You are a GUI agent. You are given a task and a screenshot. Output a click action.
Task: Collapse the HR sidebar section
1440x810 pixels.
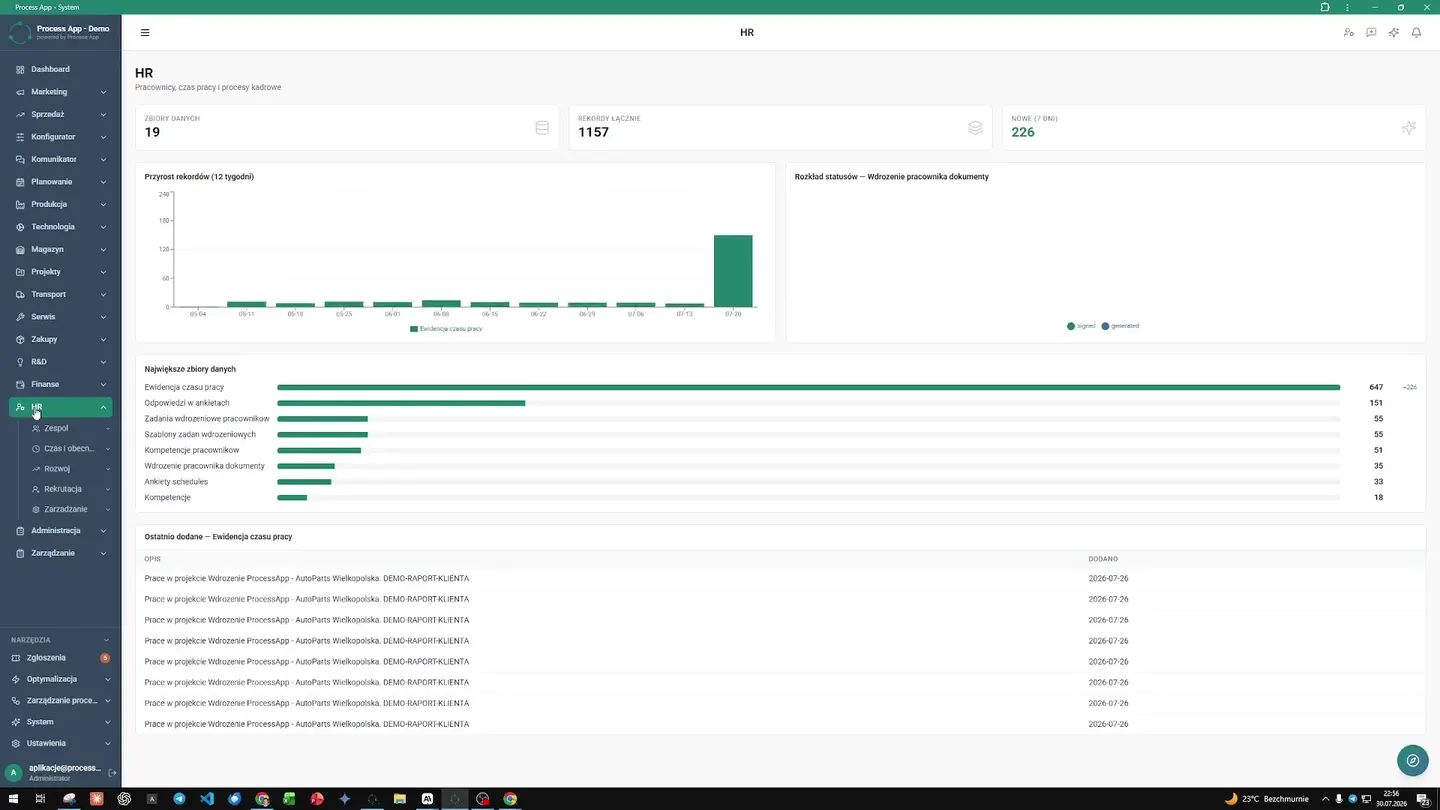coord(61,407)
